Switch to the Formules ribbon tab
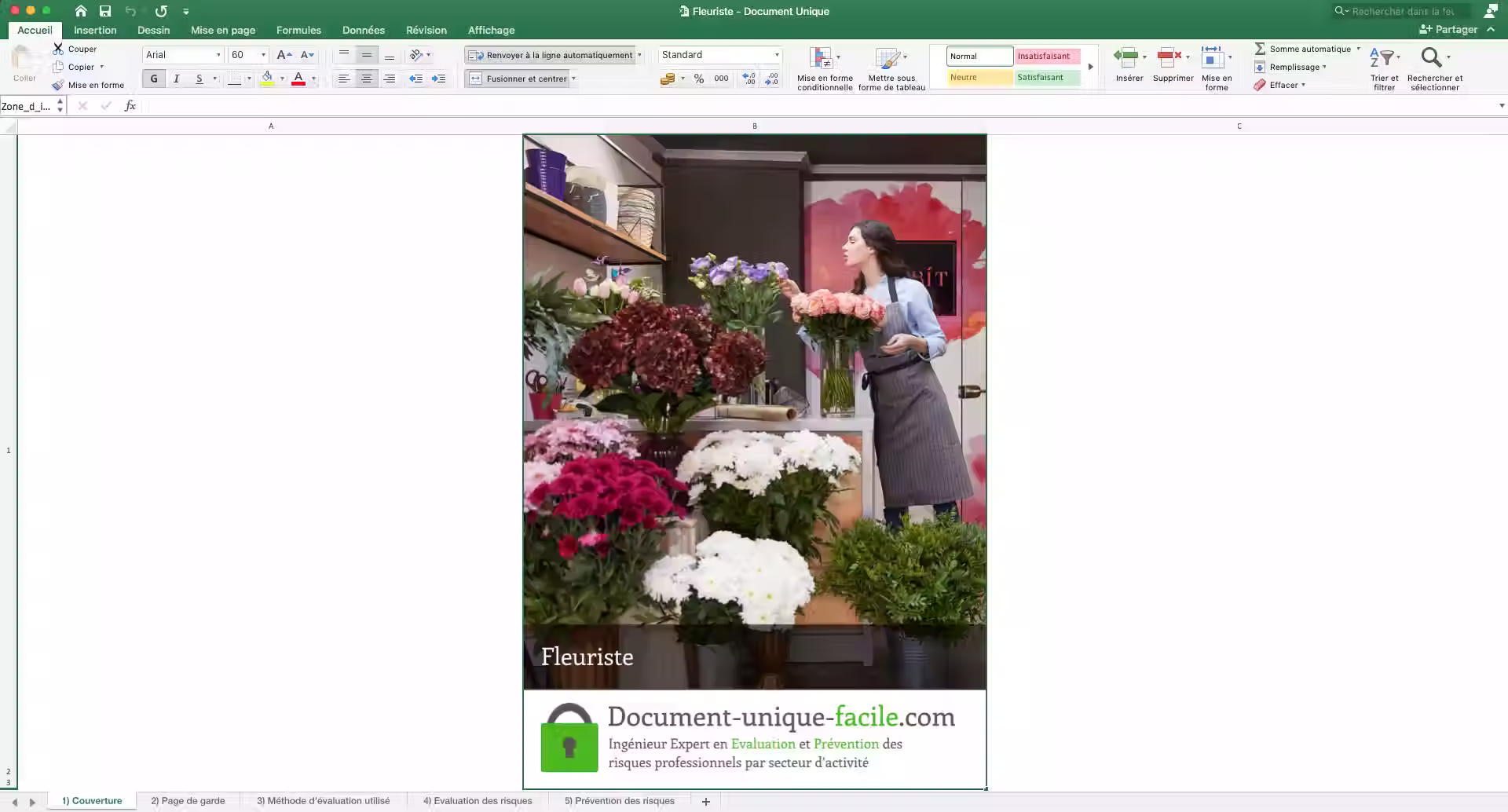 click(x=298, y=30)
